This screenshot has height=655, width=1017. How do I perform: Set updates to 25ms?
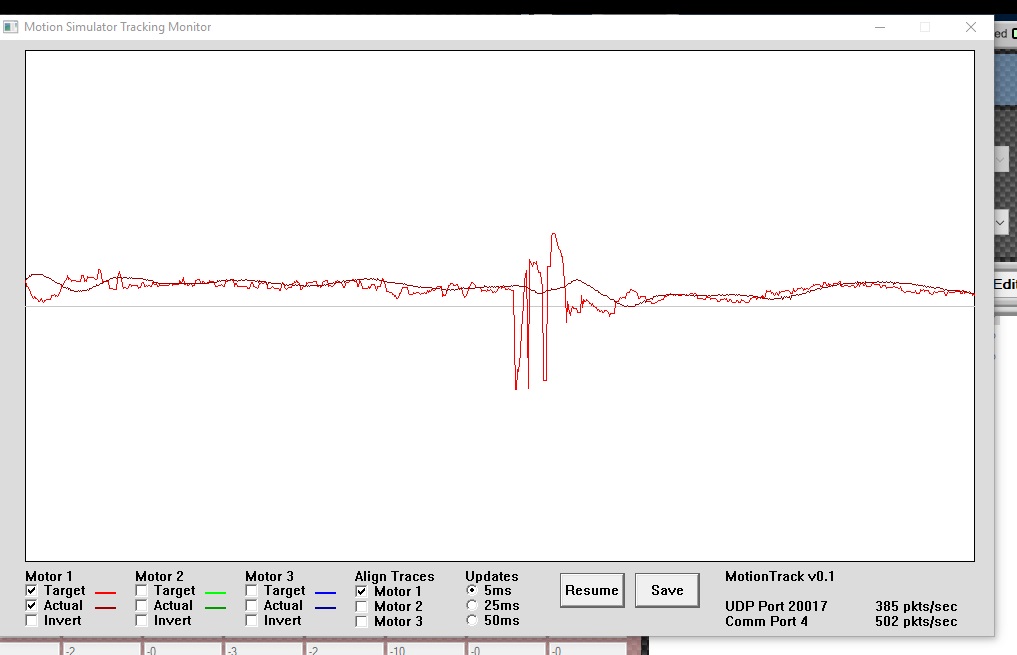[x=472, y=606]
